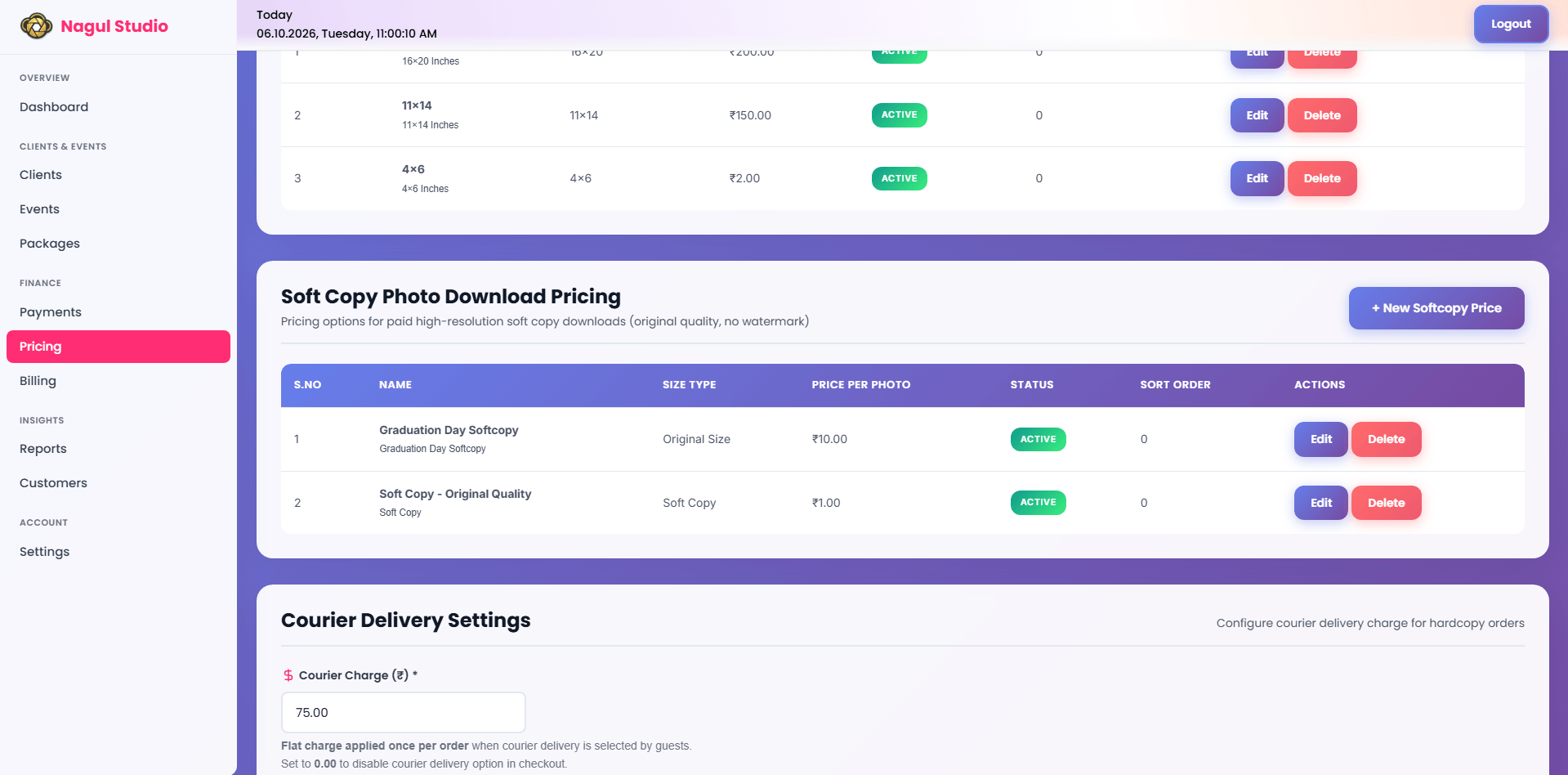The height and width of the screenshot is (775, 1568).
Task: Edit Soft Copy - Original Quality row
Action: [1320, 503]
